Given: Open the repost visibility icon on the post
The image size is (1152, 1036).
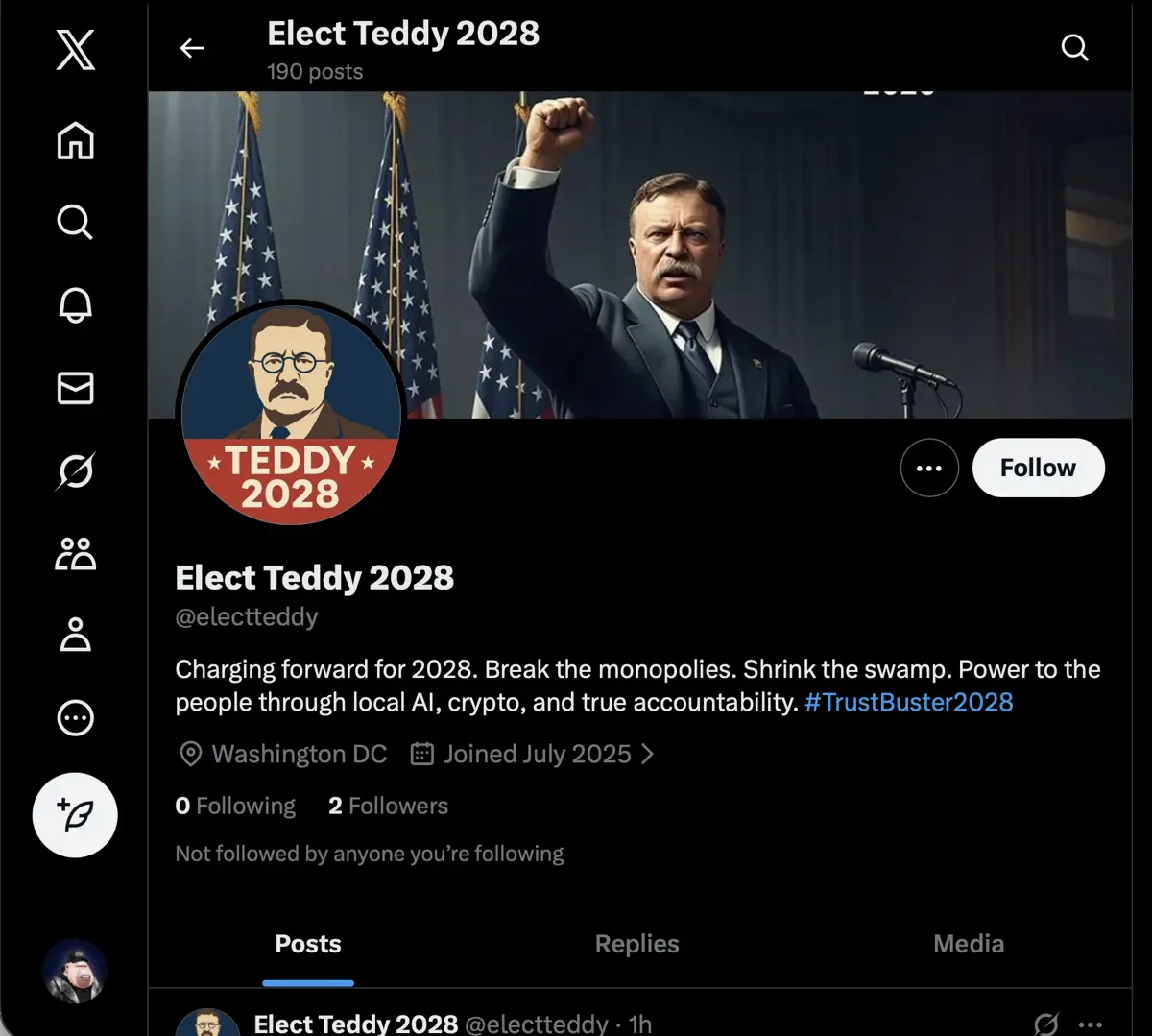Looking at the screenshot, I should [x=1044, y=1022].
